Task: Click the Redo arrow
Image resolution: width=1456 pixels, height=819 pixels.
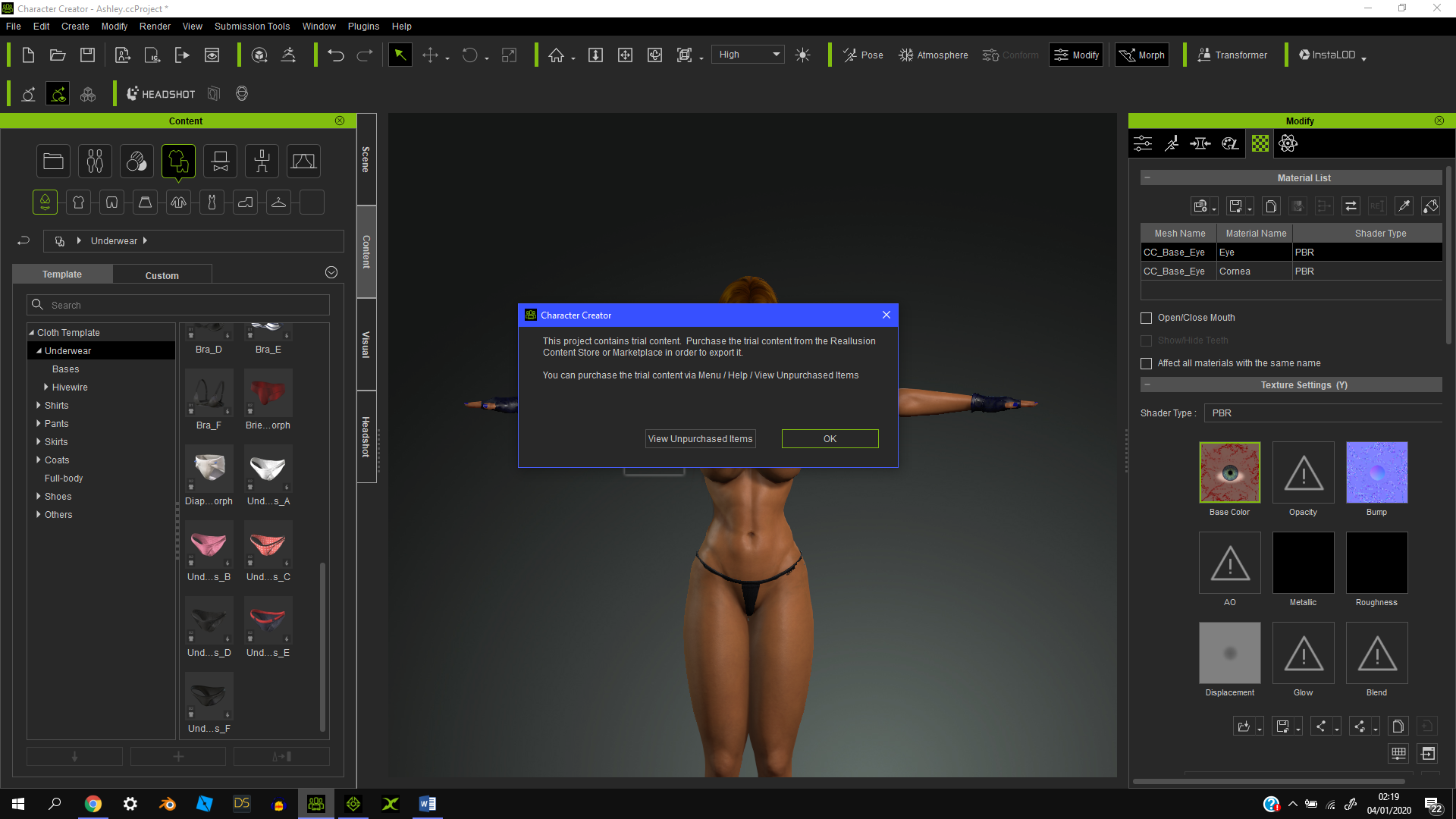Action: [365, 55]
